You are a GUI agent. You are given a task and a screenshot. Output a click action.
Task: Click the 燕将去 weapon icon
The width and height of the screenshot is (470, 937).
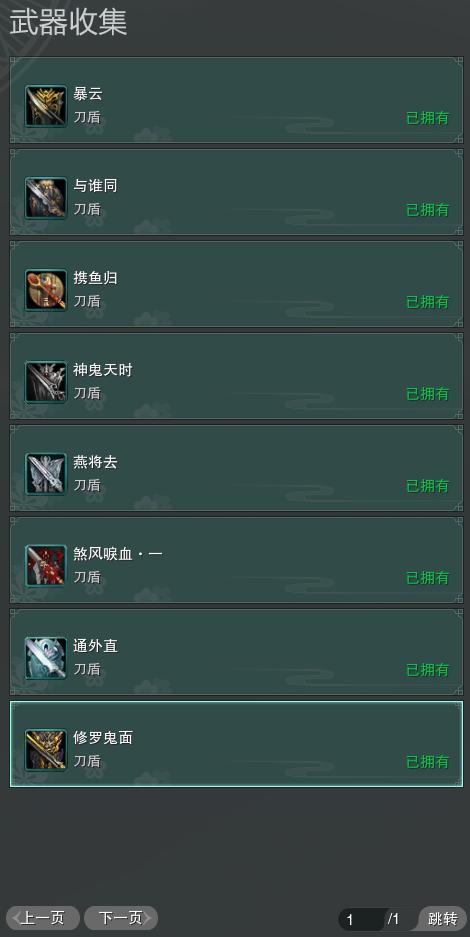click(46, 474)
